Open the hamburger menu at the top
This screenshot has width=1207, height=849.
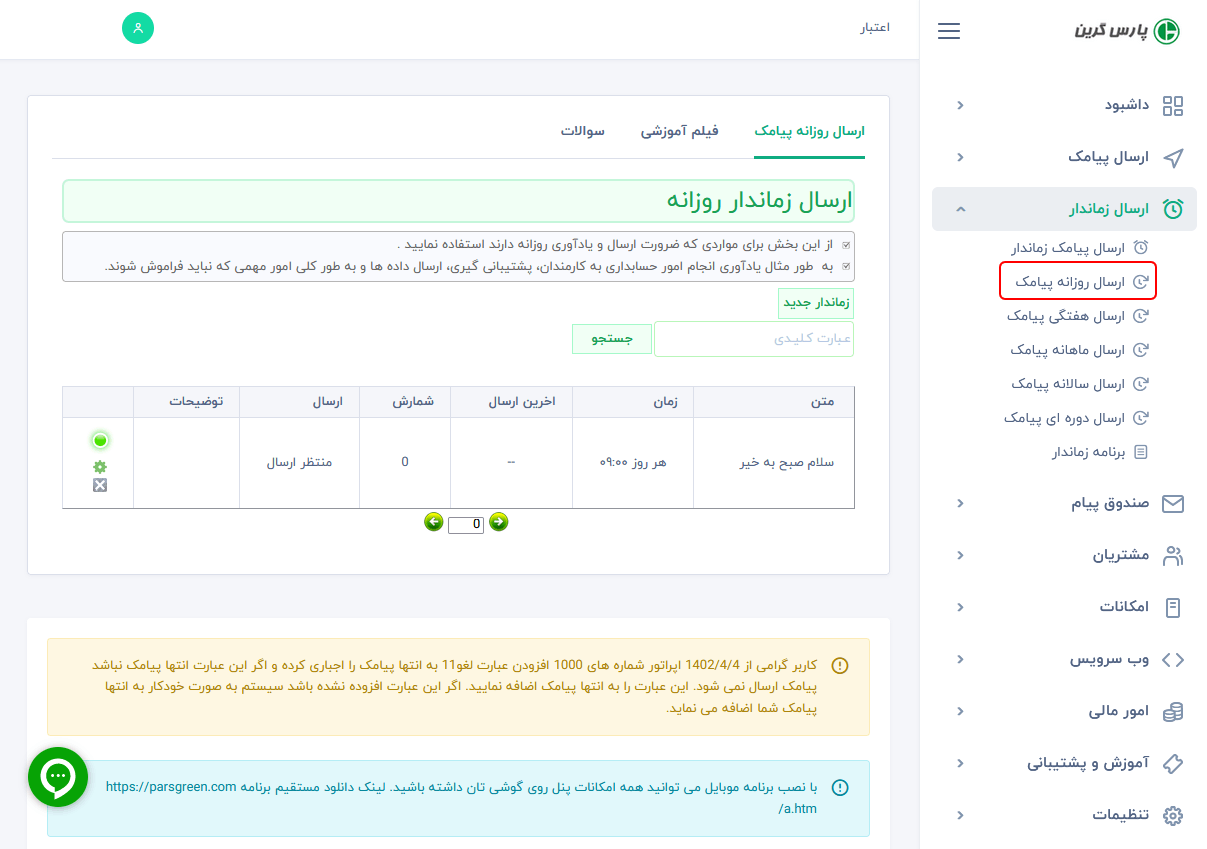(948, 31)
